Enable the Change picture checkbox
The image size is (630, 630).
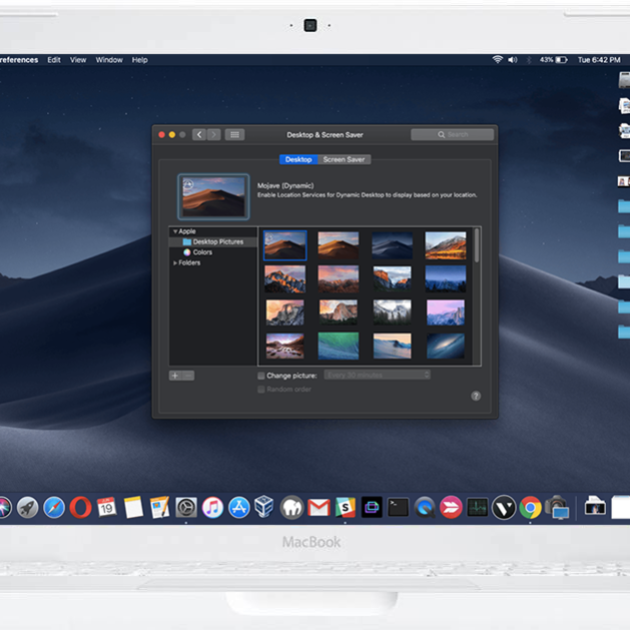262,376
